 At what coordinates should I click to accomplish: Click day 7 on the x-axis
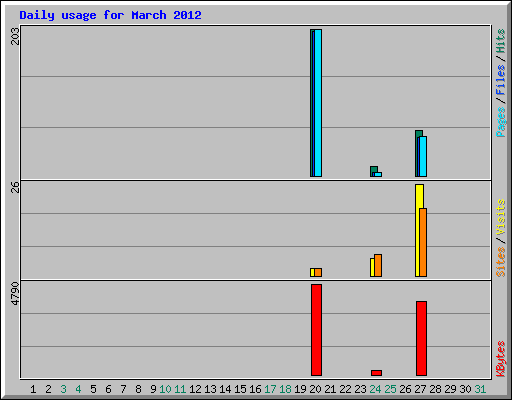click(123, 389)
